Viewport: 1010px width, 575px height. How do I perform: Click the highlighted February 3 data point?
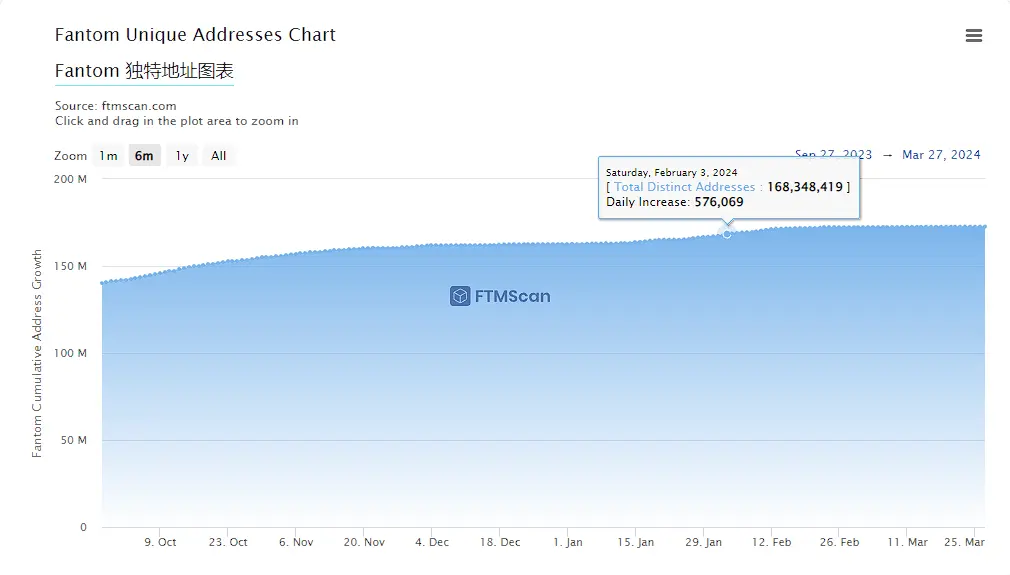727,233
